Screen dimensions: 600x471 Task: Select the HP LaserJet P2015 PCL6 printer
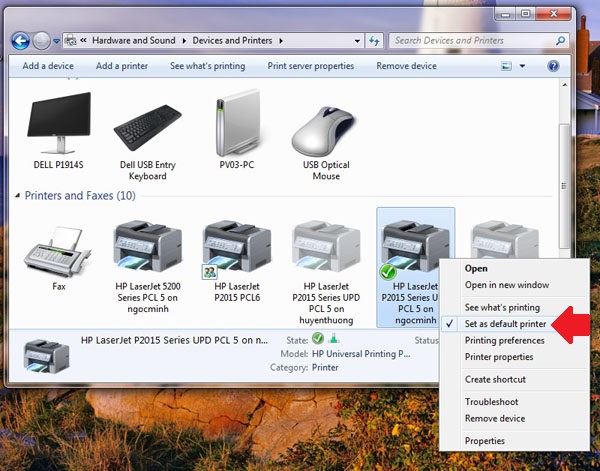tap(237, 250)
